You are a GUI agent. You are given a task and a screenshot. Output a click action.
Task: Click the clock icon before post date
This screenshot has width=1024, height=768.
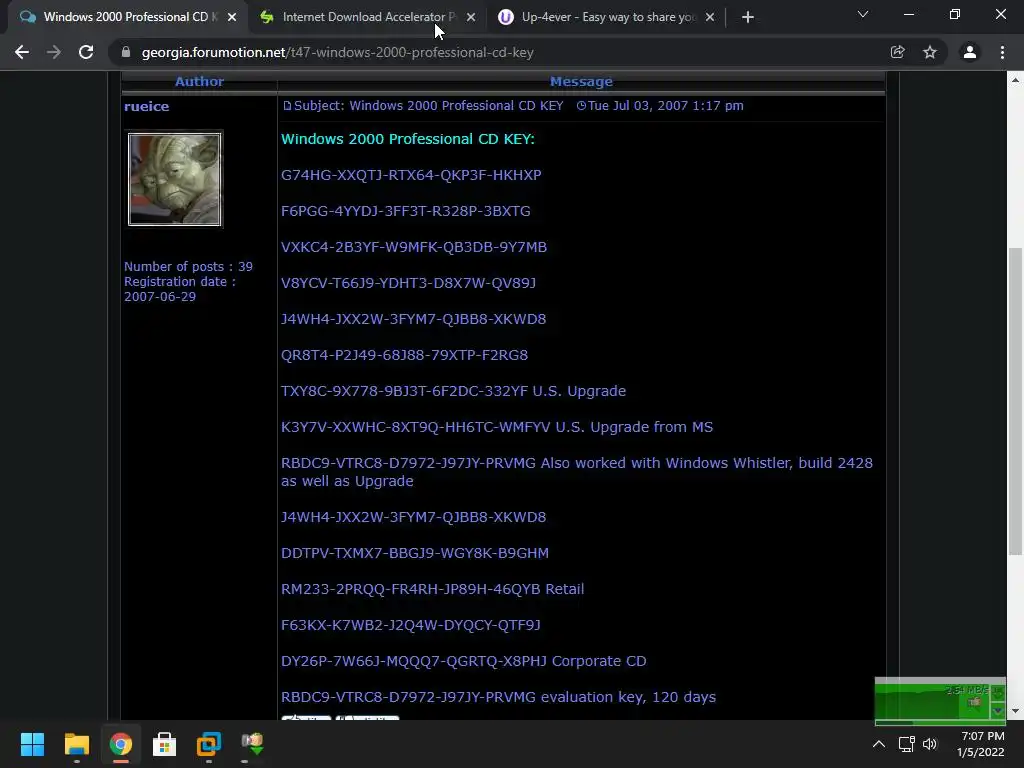[581, 106]
